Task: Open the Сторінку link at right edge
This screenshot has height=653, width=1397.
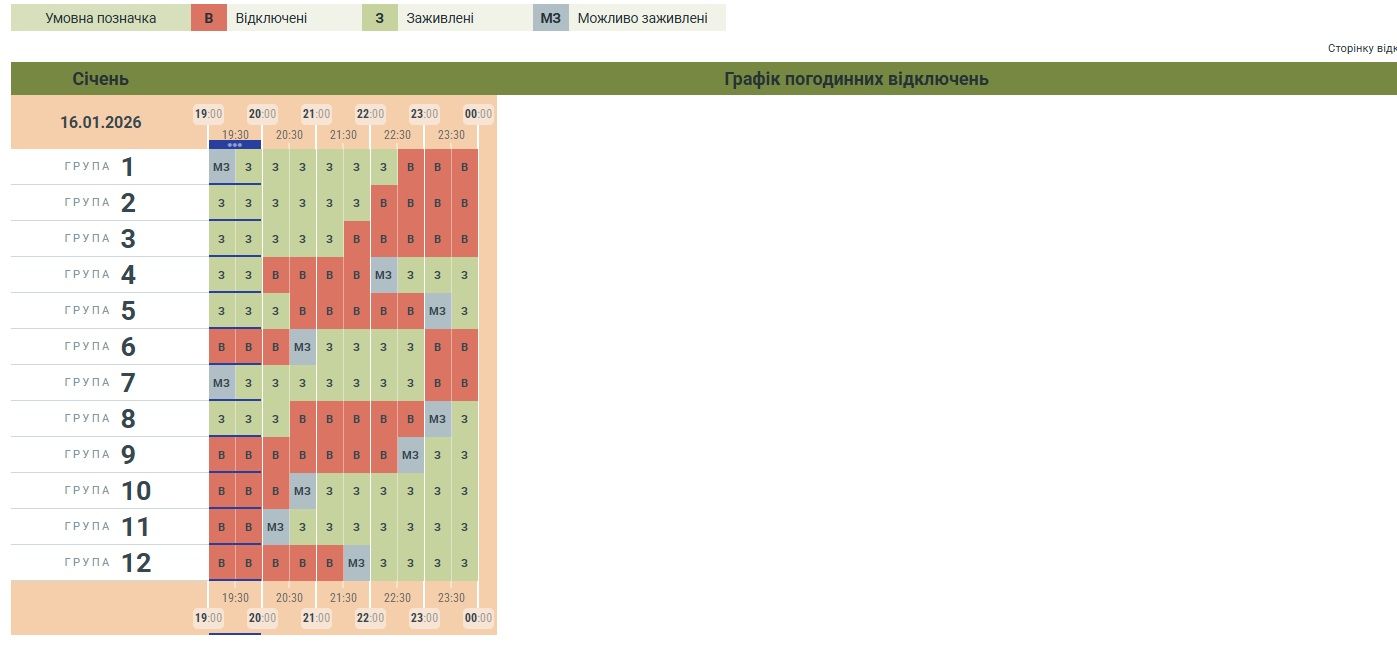Action: (x=1361, y=48)
